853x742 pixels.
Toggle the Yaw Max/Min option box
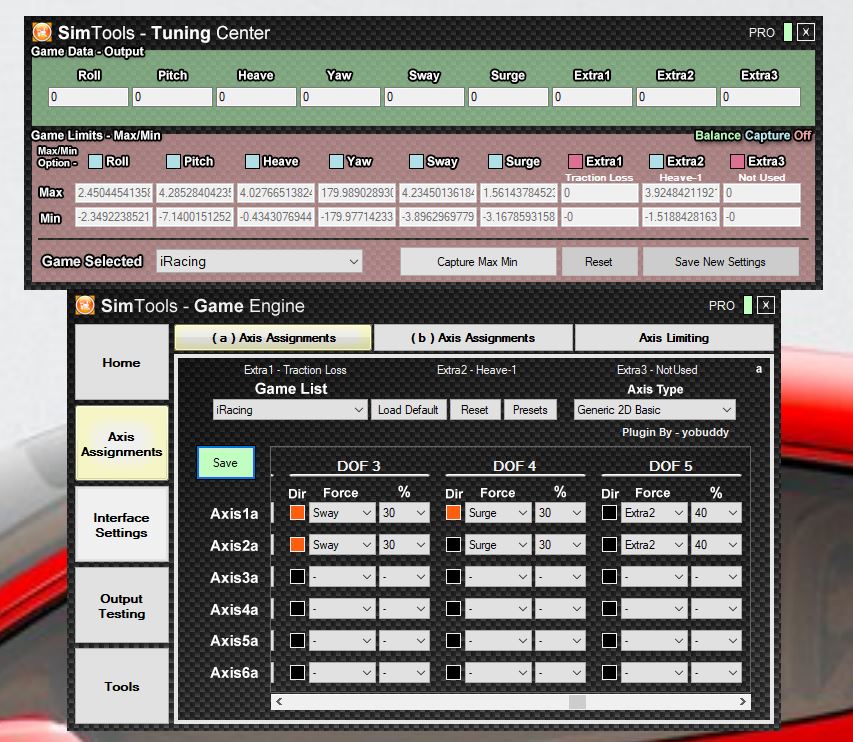click(336, 162)
